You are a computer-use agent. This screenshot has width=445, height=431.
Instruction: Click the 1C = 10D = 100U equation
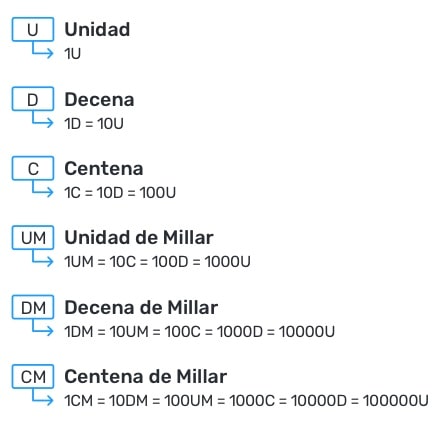click(120, 193)
